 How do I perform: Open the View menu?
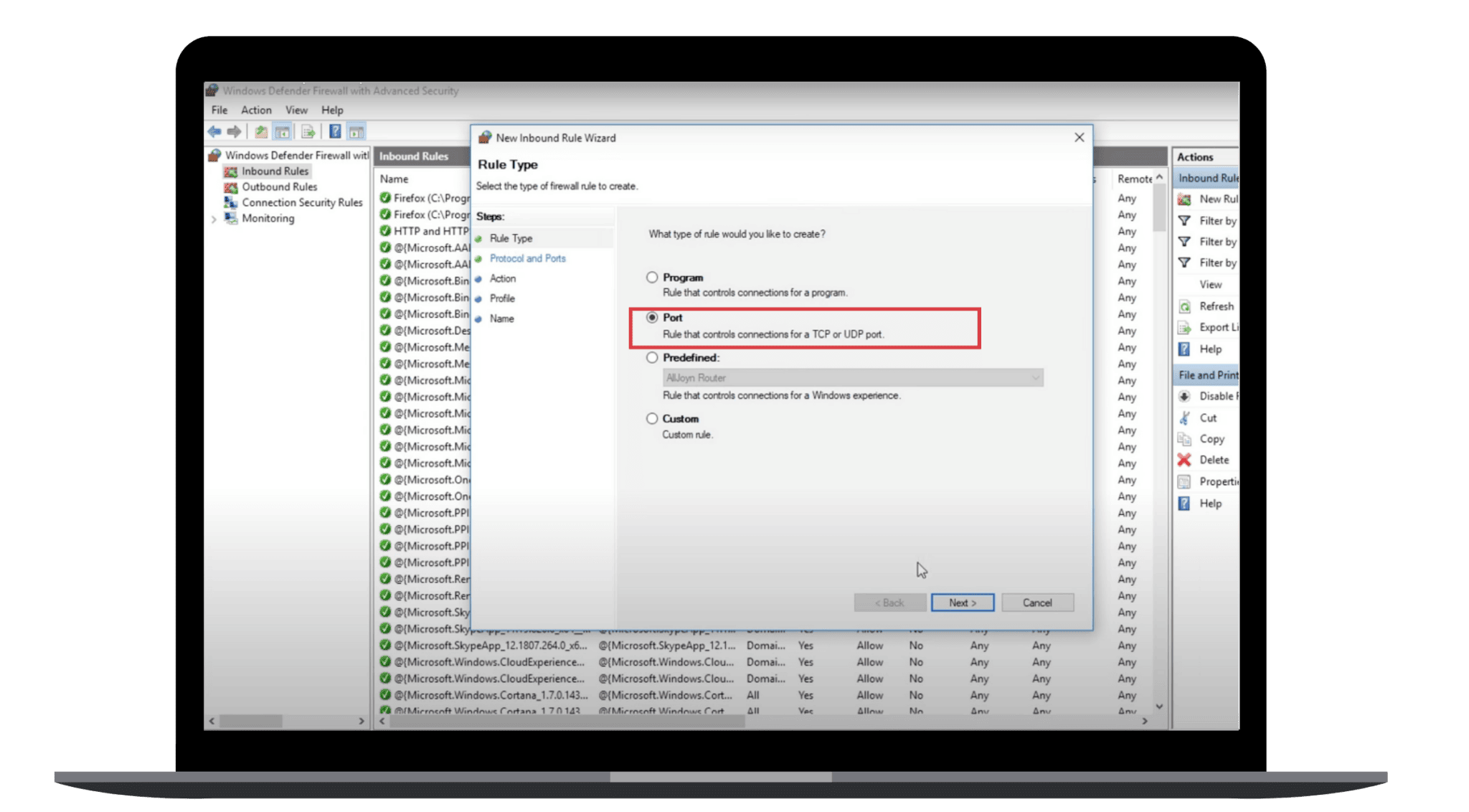296,110
